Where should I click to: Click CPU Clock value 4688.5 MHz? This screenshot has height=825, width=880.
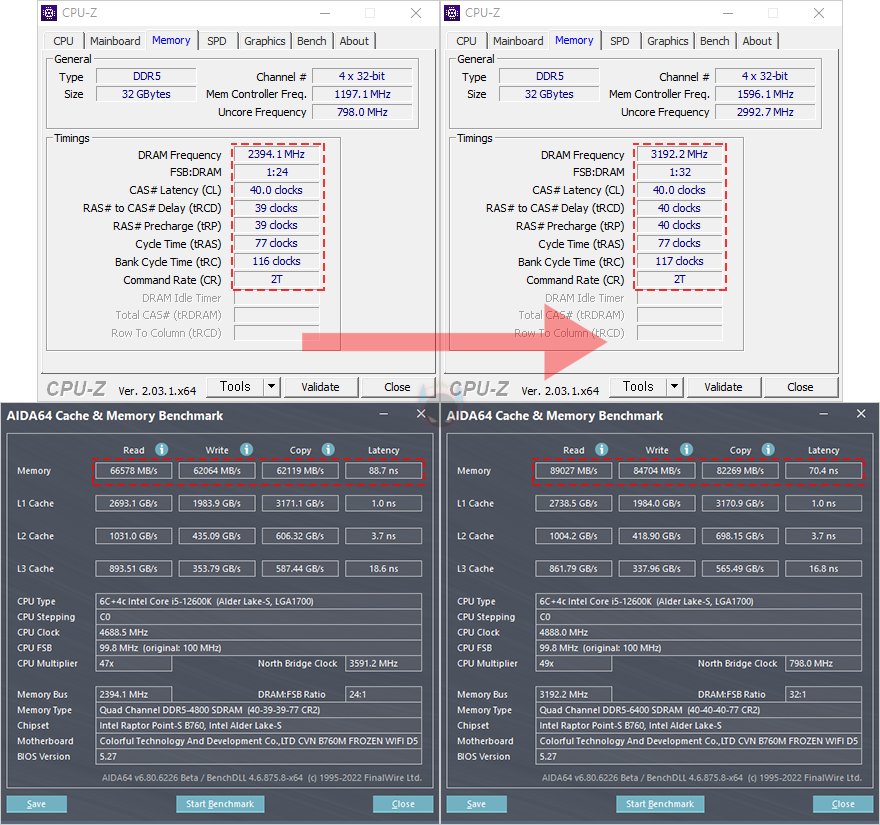pyautogui.click(x=258, y=632)
